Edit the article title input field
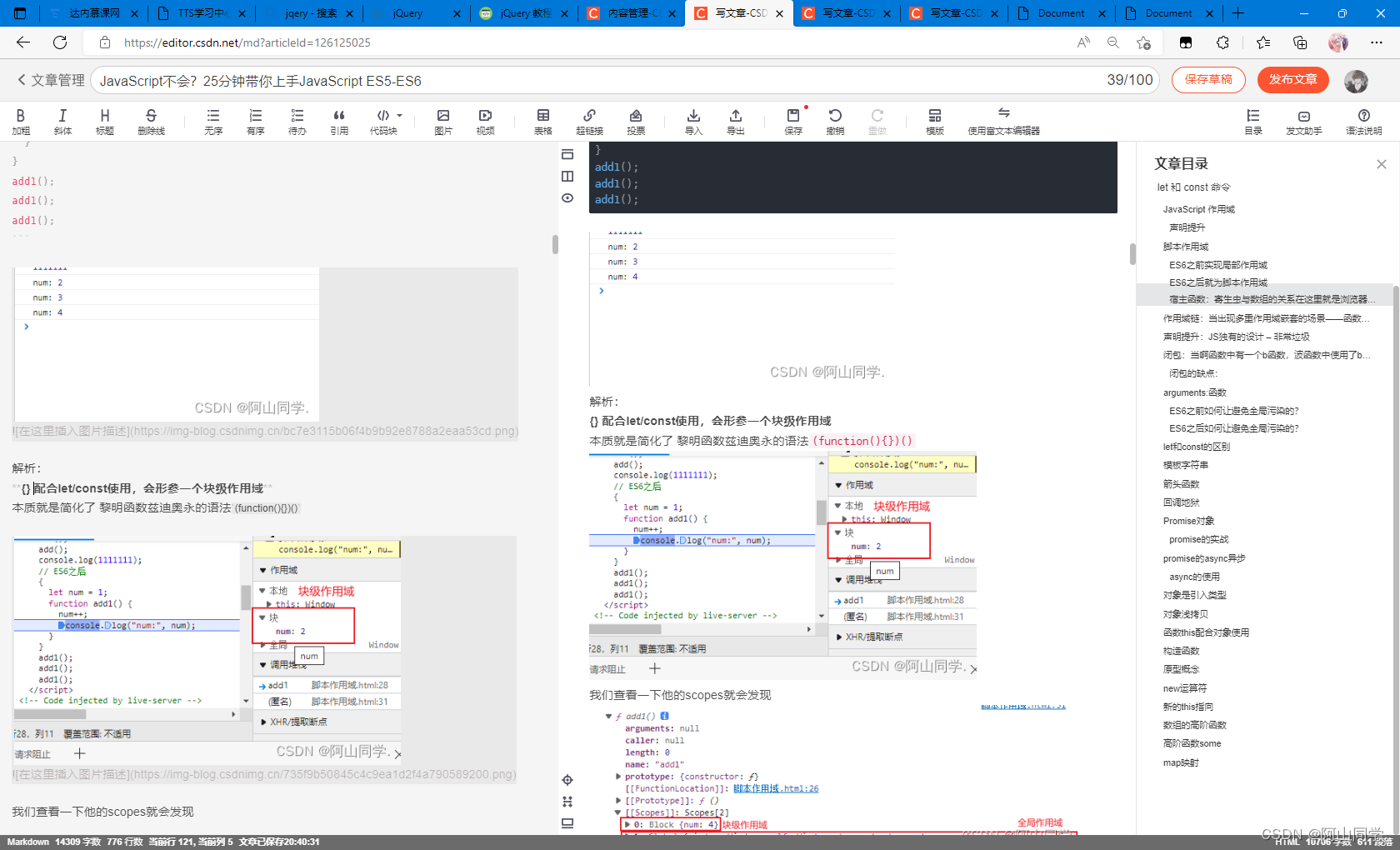Viewport: 1400px width, 850px height. coord(625,80)
